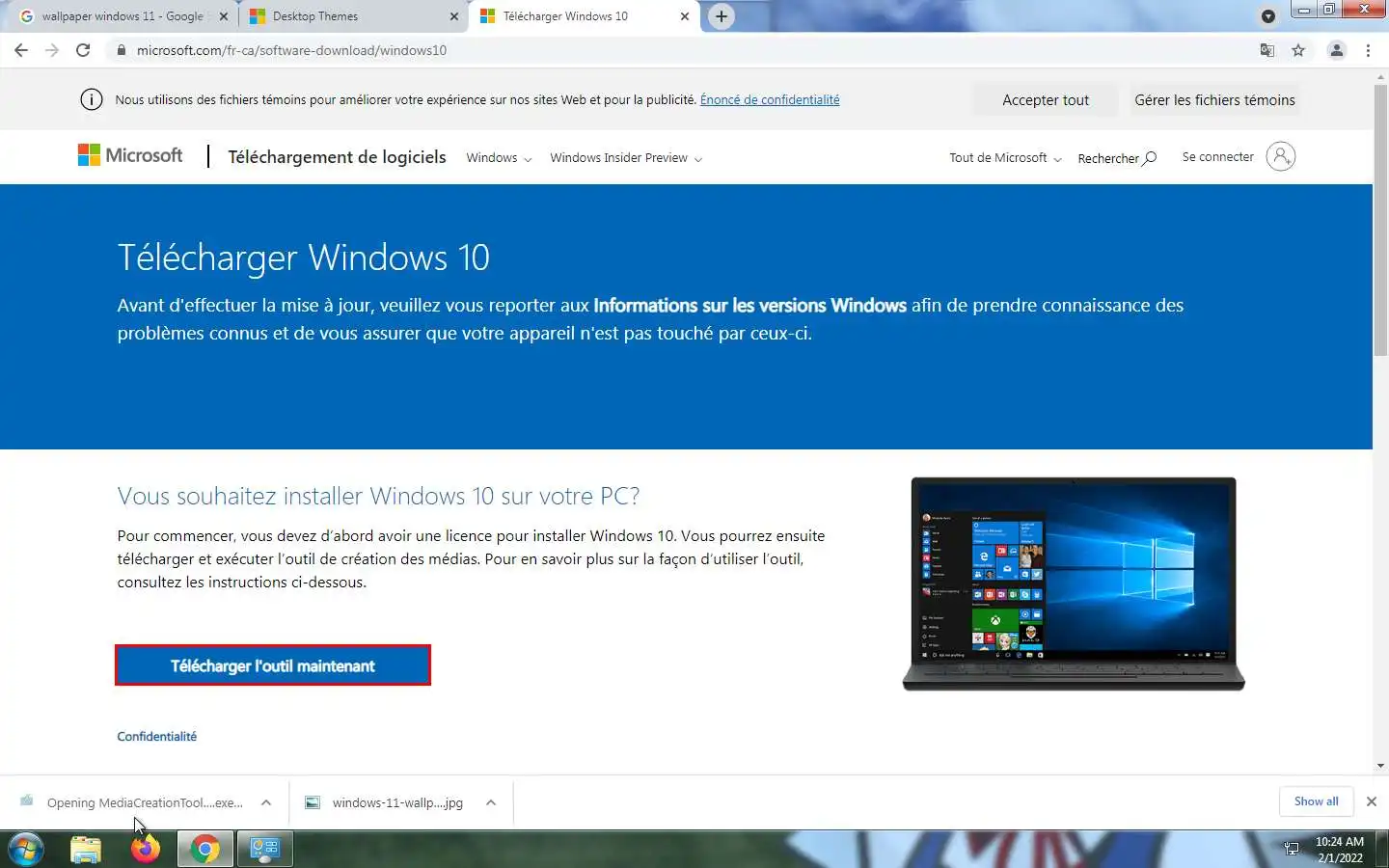This screenshot has height=868, width=1389.
Task: Click the taskbar clock showing 10:24 AM
Action: [1340, 849]
